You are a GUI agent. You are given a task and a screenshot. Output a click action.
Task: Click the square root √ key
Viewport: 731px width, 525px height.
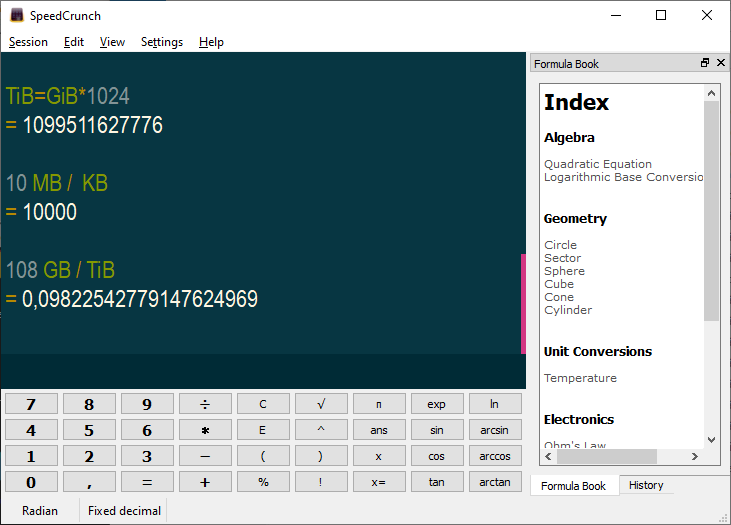click(x=321, y=404)
